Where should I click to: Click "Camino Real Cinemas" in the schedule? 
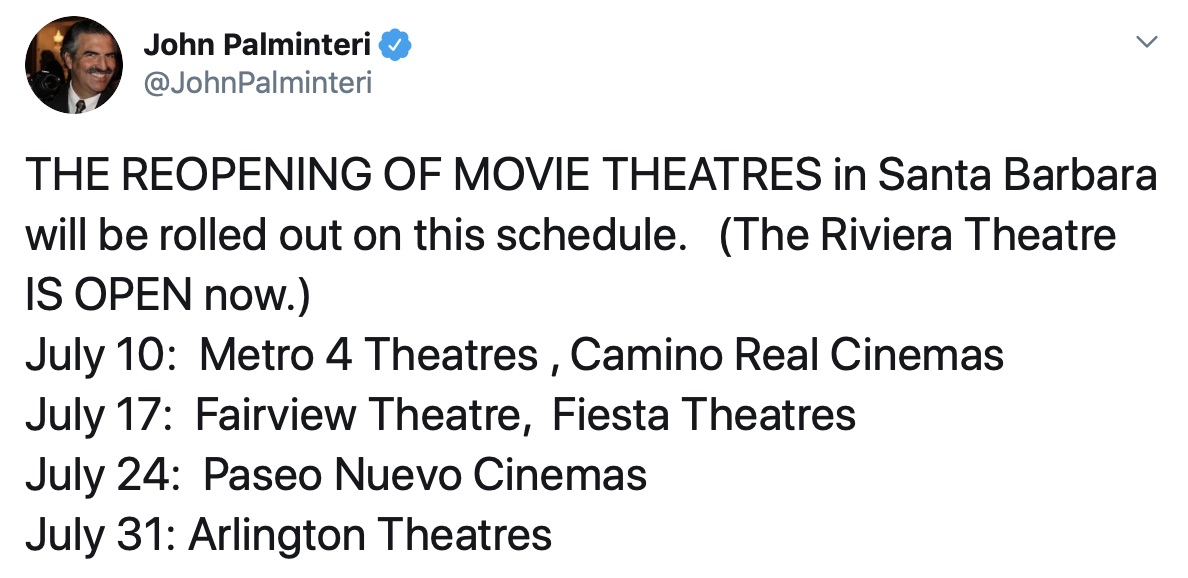coord(787,356)
